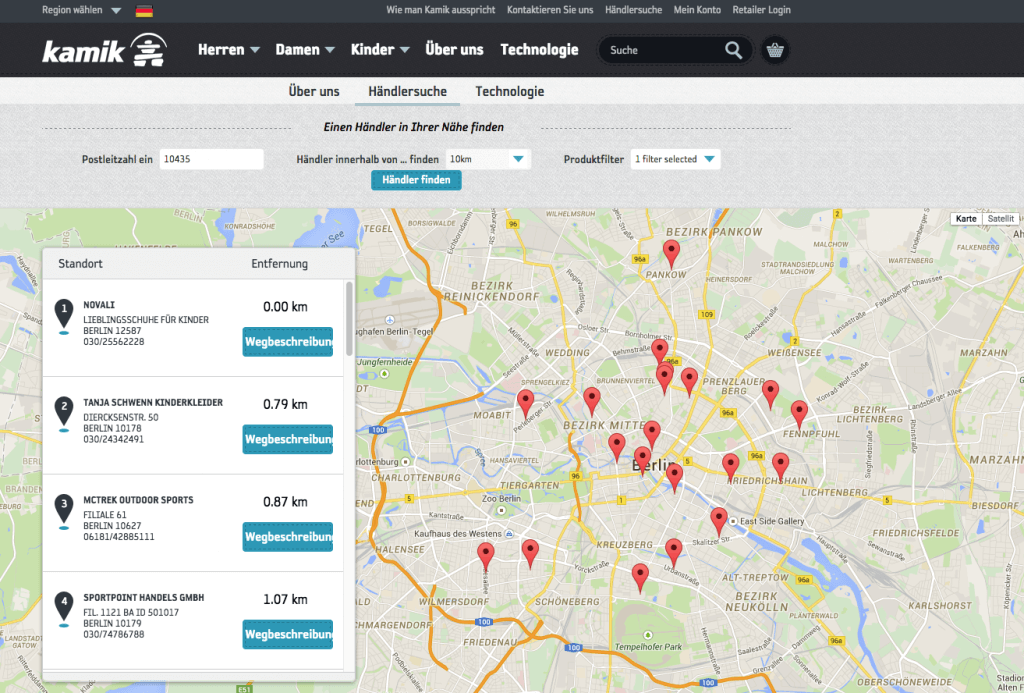Click the "Entfernung" column header
Viewport: 1024px width, 693px height.
point(280,264)
